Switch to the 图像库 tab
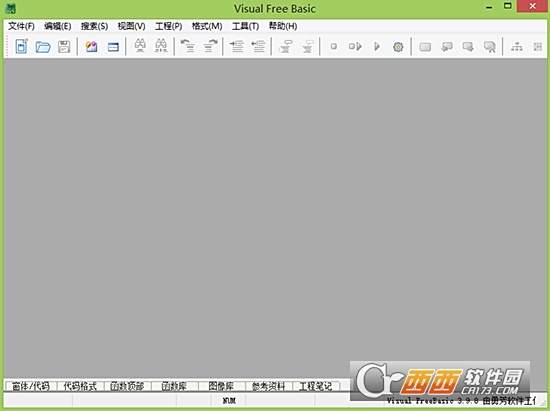 [221, 386]
